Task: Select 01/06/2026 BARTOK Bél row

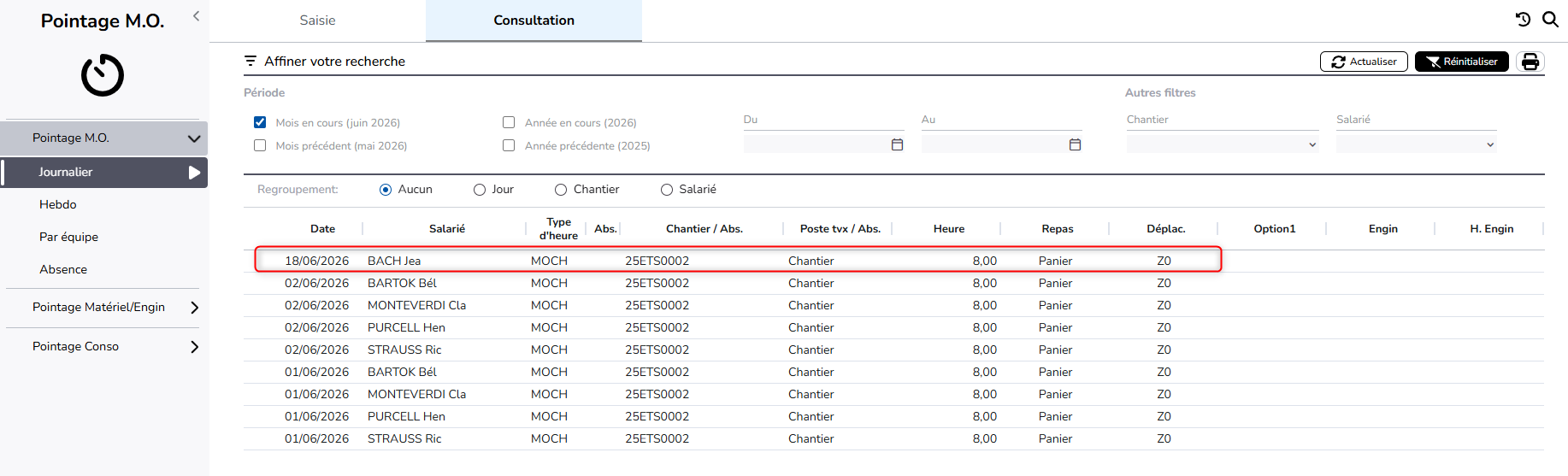Action: pyautogui.click(x=893, y=372)
